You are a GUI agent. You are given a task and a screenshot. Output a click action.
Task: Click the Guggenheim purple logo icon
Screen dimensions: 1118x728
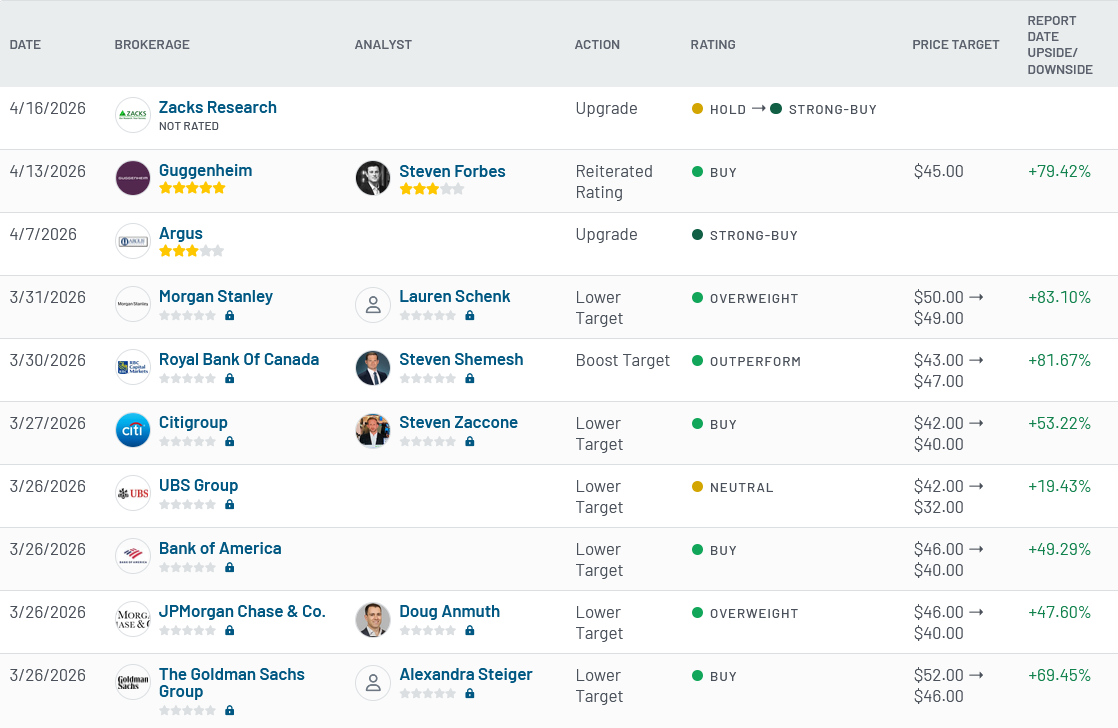pos(133,178)
